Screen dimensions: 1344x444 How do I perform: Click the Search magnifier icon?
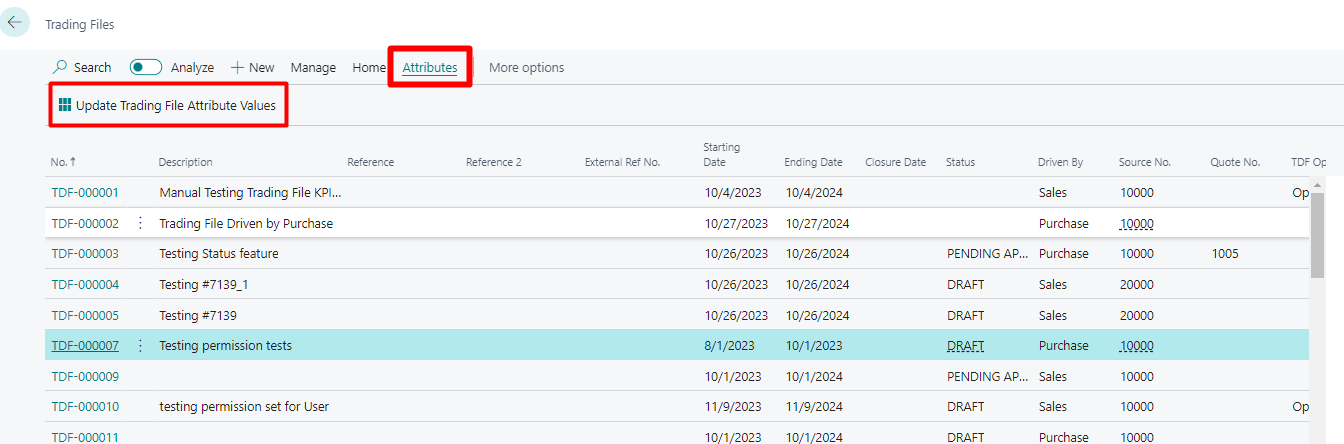click(x=60, y=67)
